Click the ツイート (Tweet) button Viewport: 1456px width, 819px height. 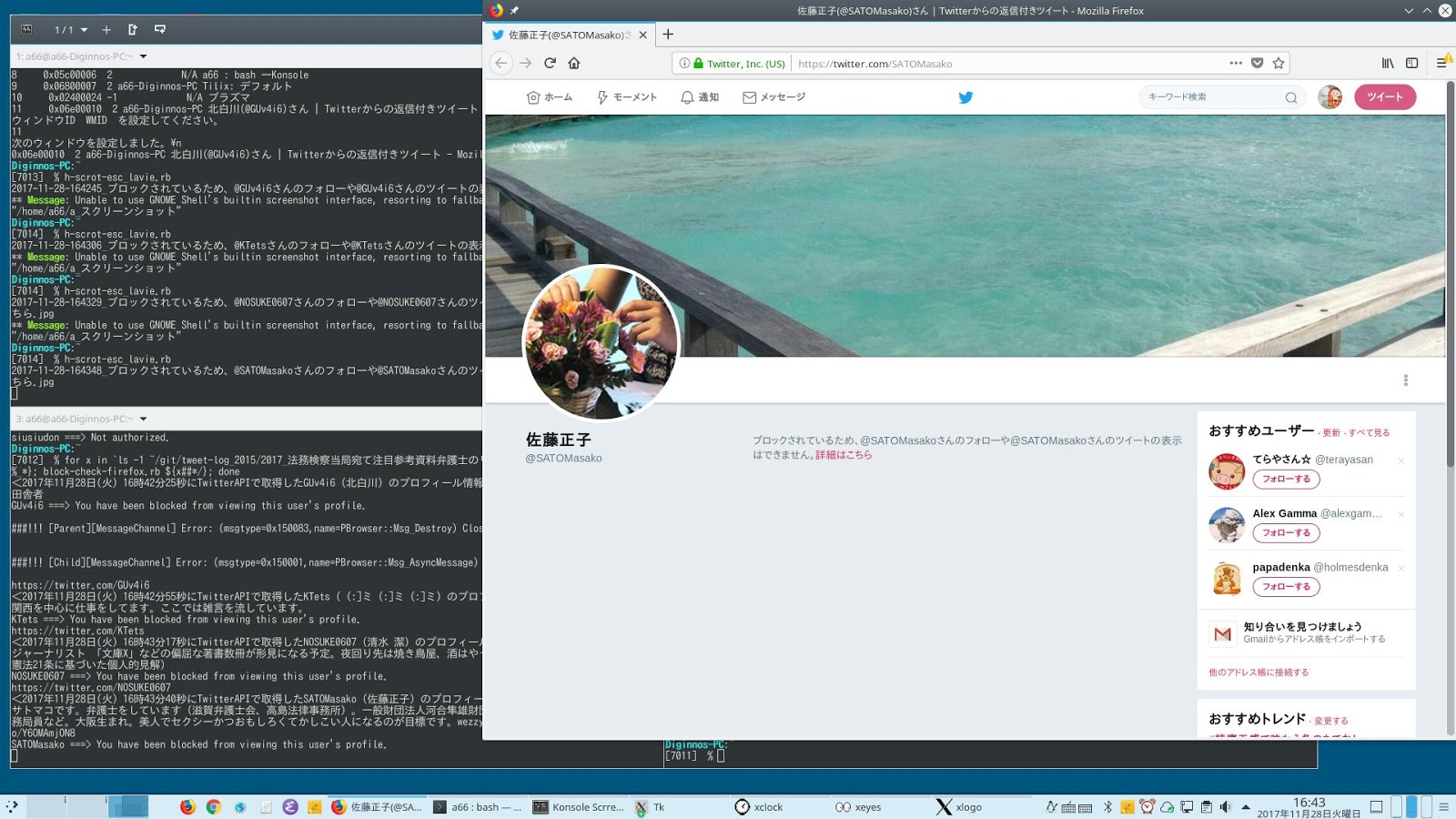click(1385, 97)
